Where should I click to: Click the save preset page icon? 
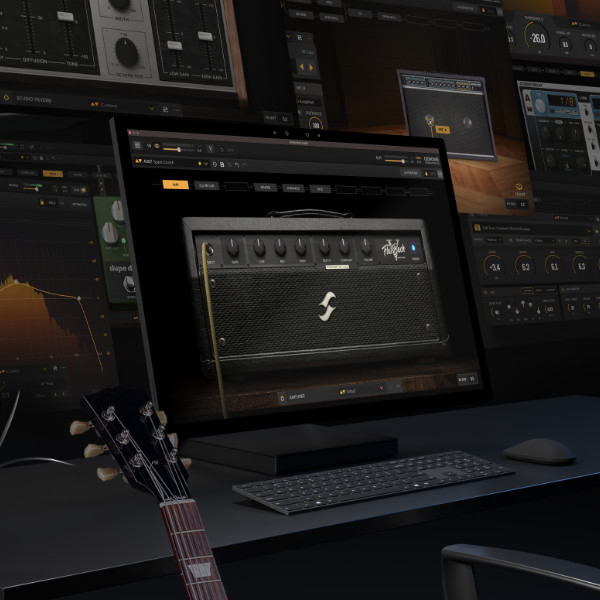tap(222, 164)
